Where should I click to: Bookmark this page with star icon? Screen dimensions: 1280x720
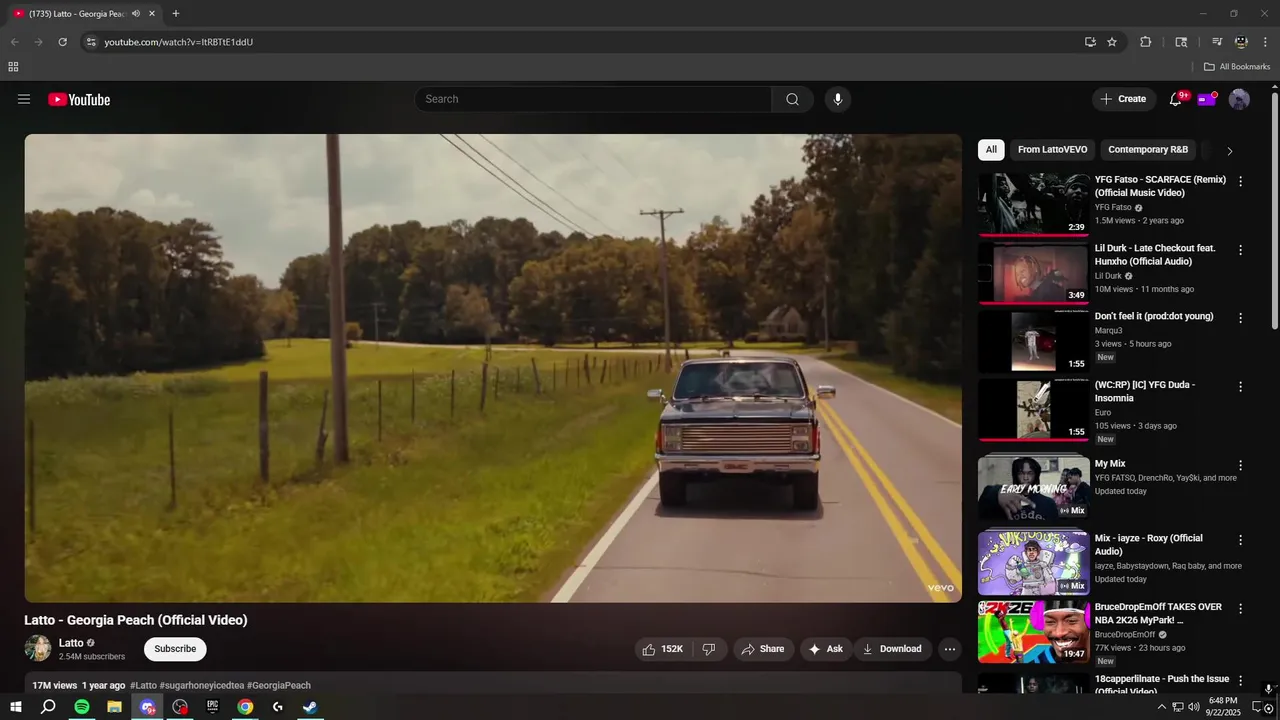pos(1112,42)
